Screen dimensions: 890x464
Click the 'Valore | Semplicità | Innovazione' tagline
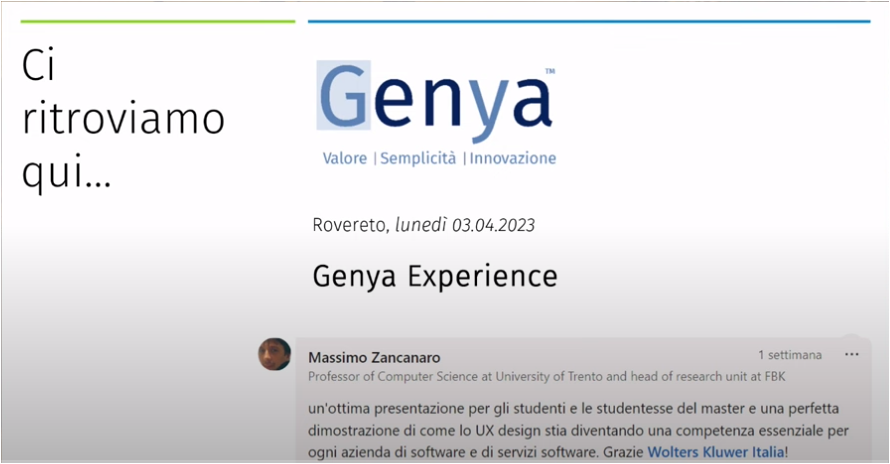point(439,158)
